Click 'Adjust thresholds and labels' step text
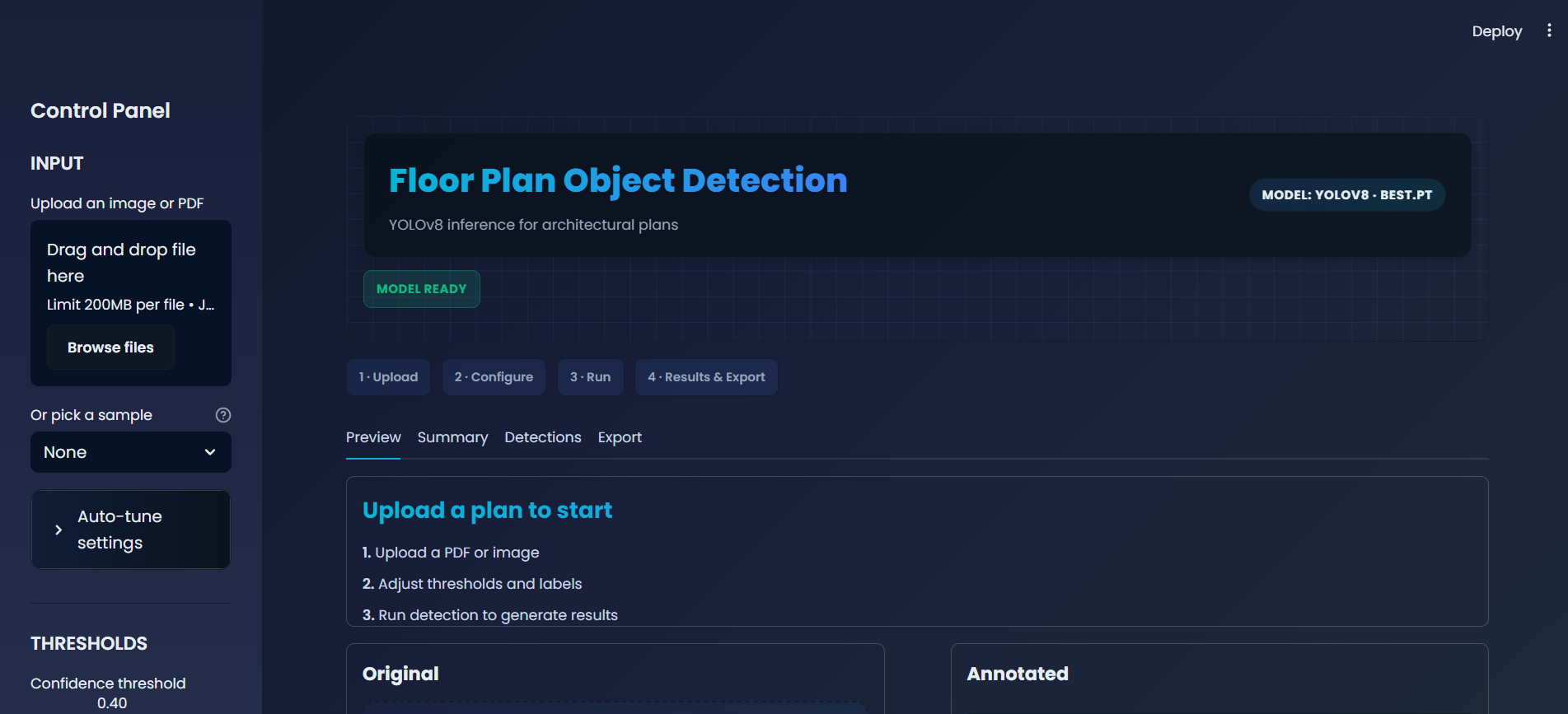Image resolution: width=1568 pixels, height=714 pixels. tap(480, 584)
